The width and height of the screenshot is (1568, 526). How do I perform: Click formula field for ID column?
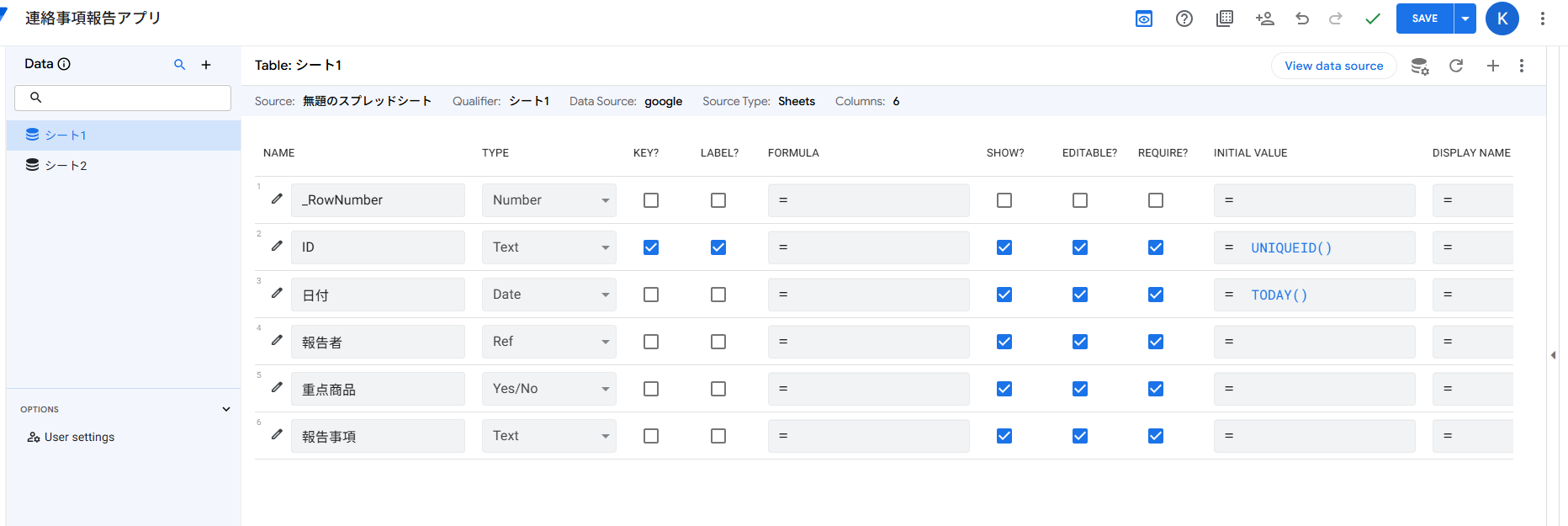click(869, 247)
